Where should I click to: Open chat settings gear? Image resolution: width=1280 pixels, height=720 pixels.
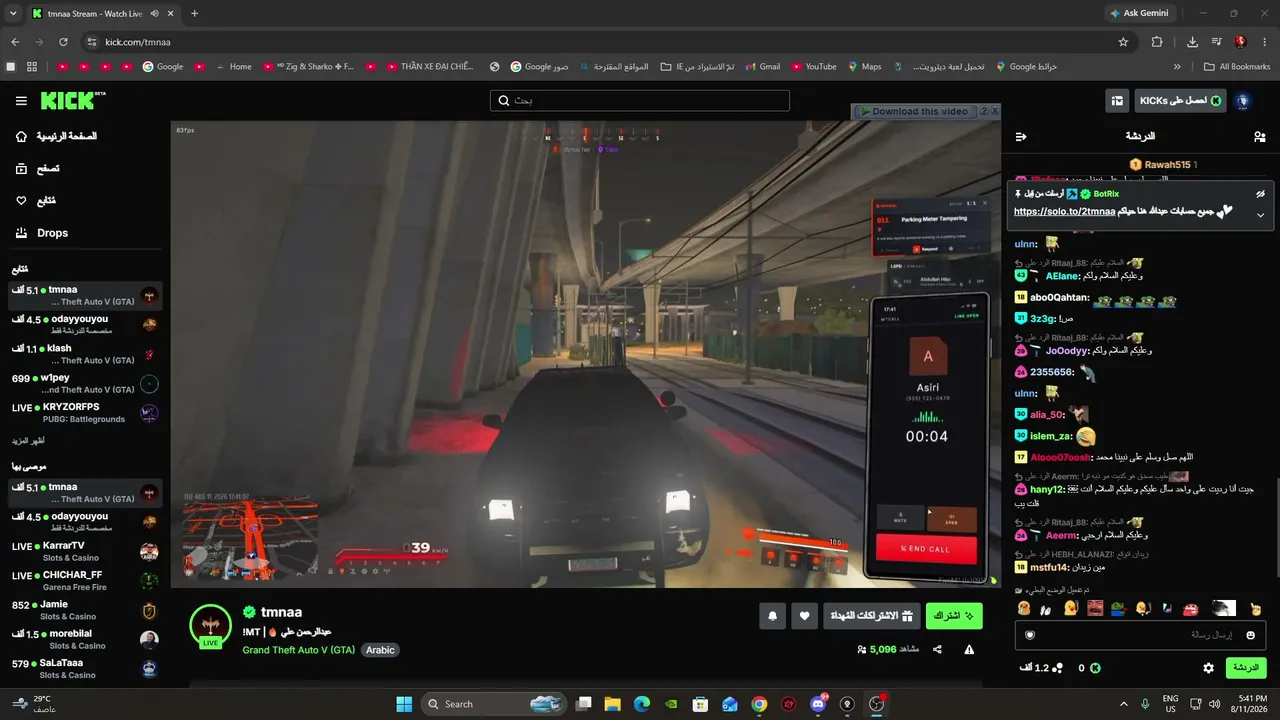(x=1208, y=668)
